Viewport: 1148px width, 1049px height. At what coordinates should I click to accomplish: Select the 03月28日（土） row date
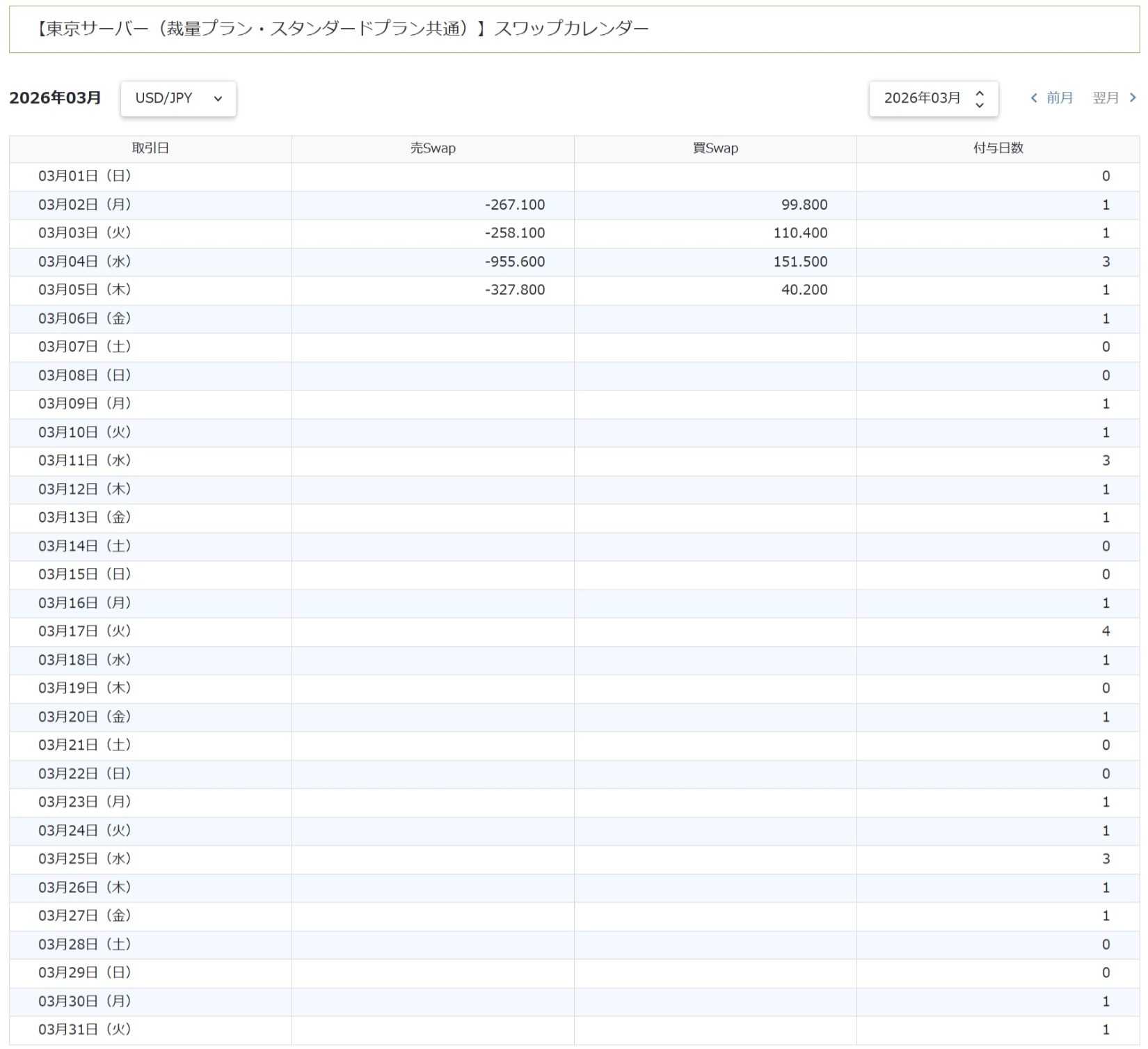85,945
